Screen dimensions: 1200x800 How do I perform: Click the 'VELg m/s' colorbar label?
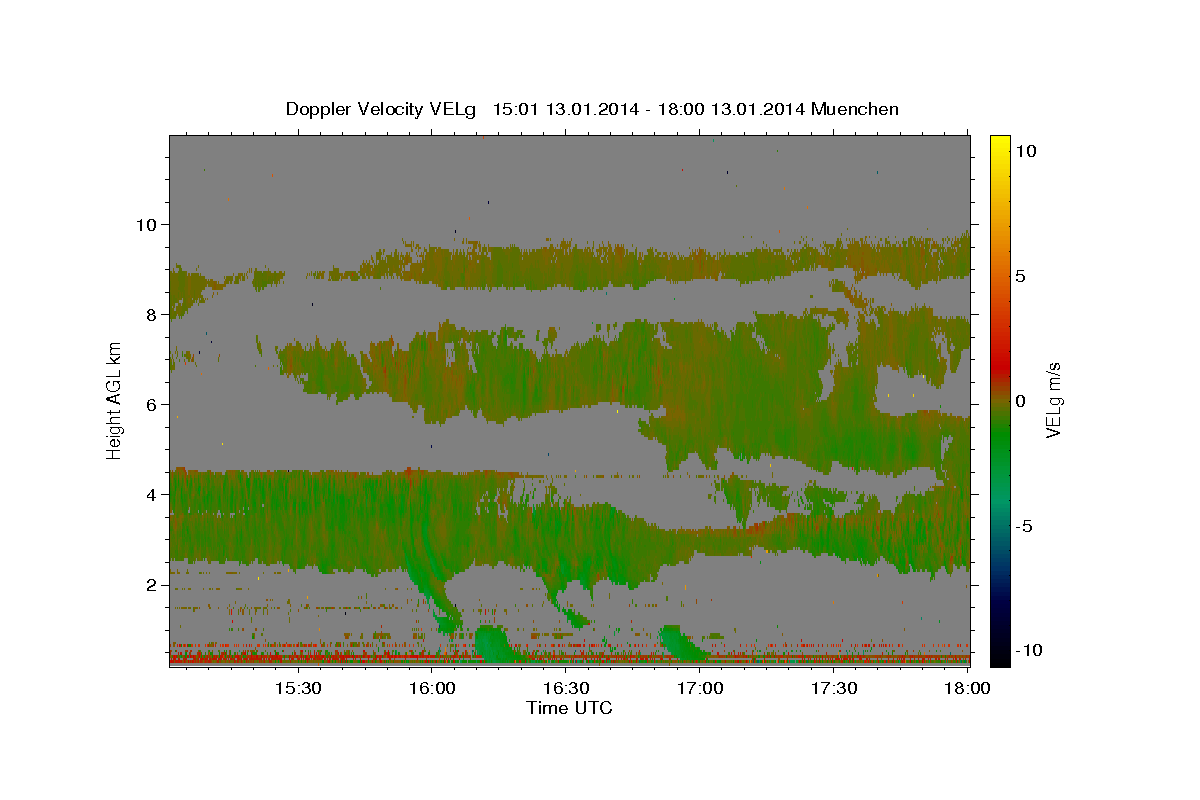pyautogui.click(x=1053, y=400)
